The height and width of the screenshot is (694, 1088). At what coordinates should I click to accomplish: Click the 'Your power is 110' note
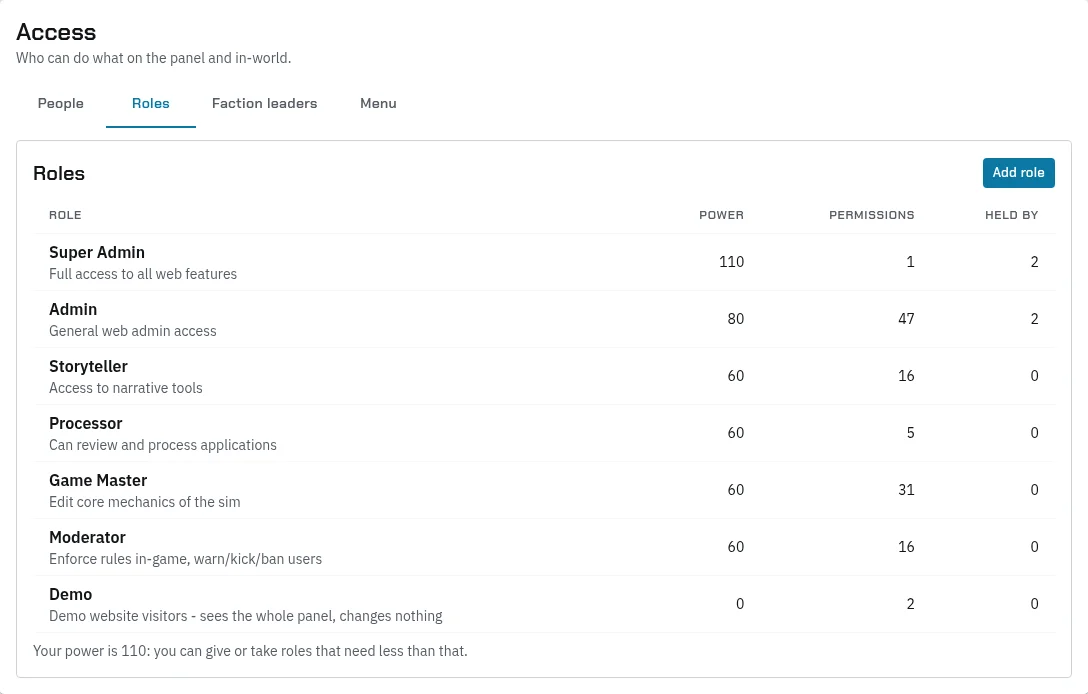click(250, 651)
